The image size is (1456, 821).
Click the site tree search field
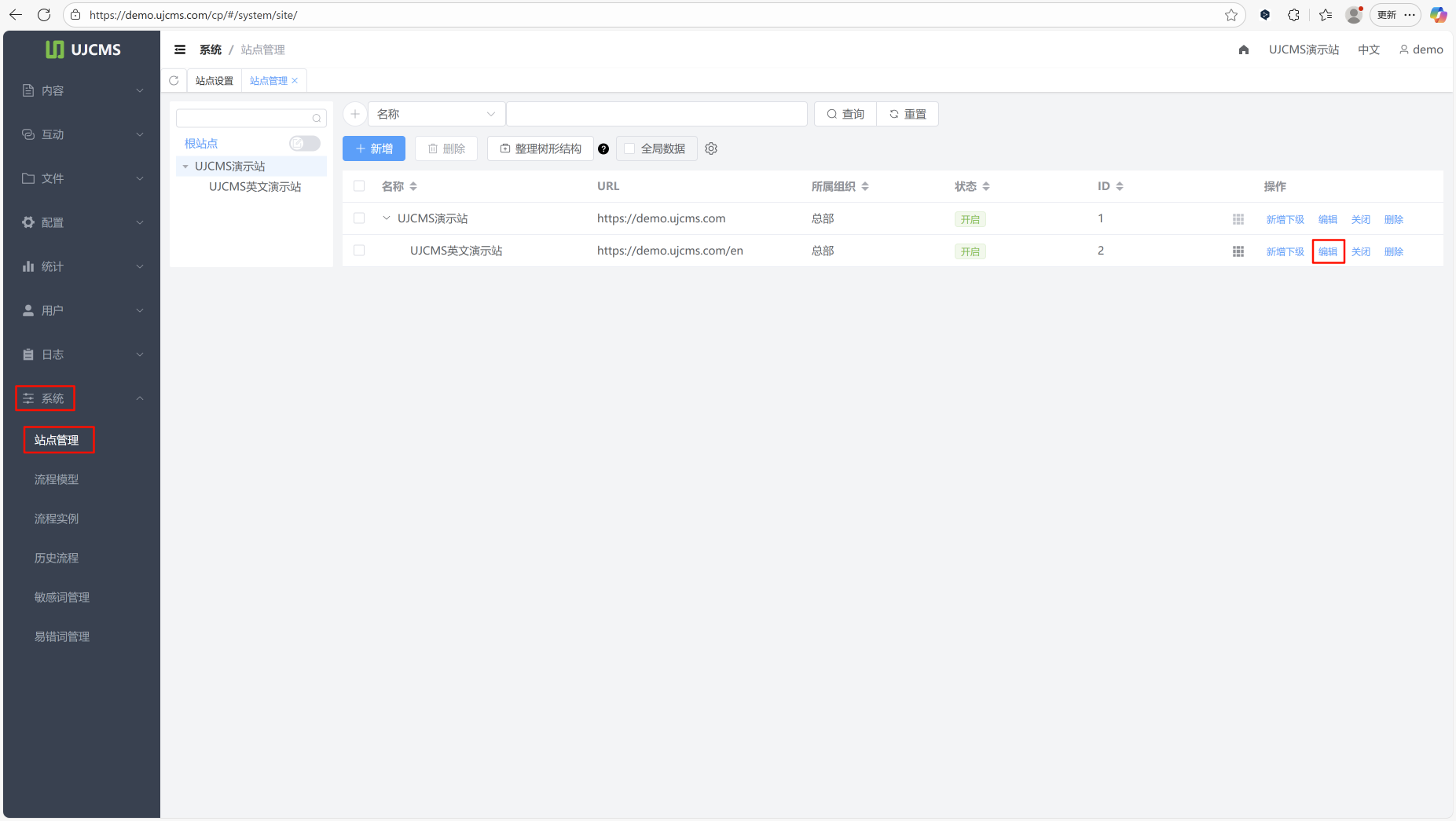pyautogui.click(x=245, y=118)
